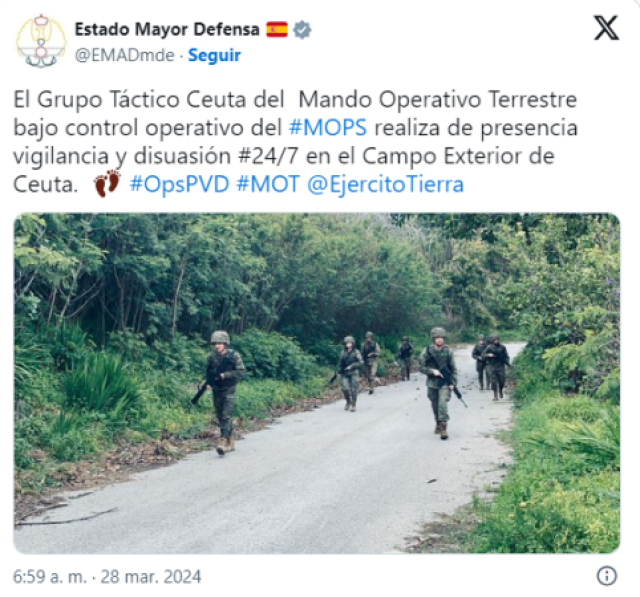
Task: Click the 6:59 a. m. time
Action: [50, 577]
